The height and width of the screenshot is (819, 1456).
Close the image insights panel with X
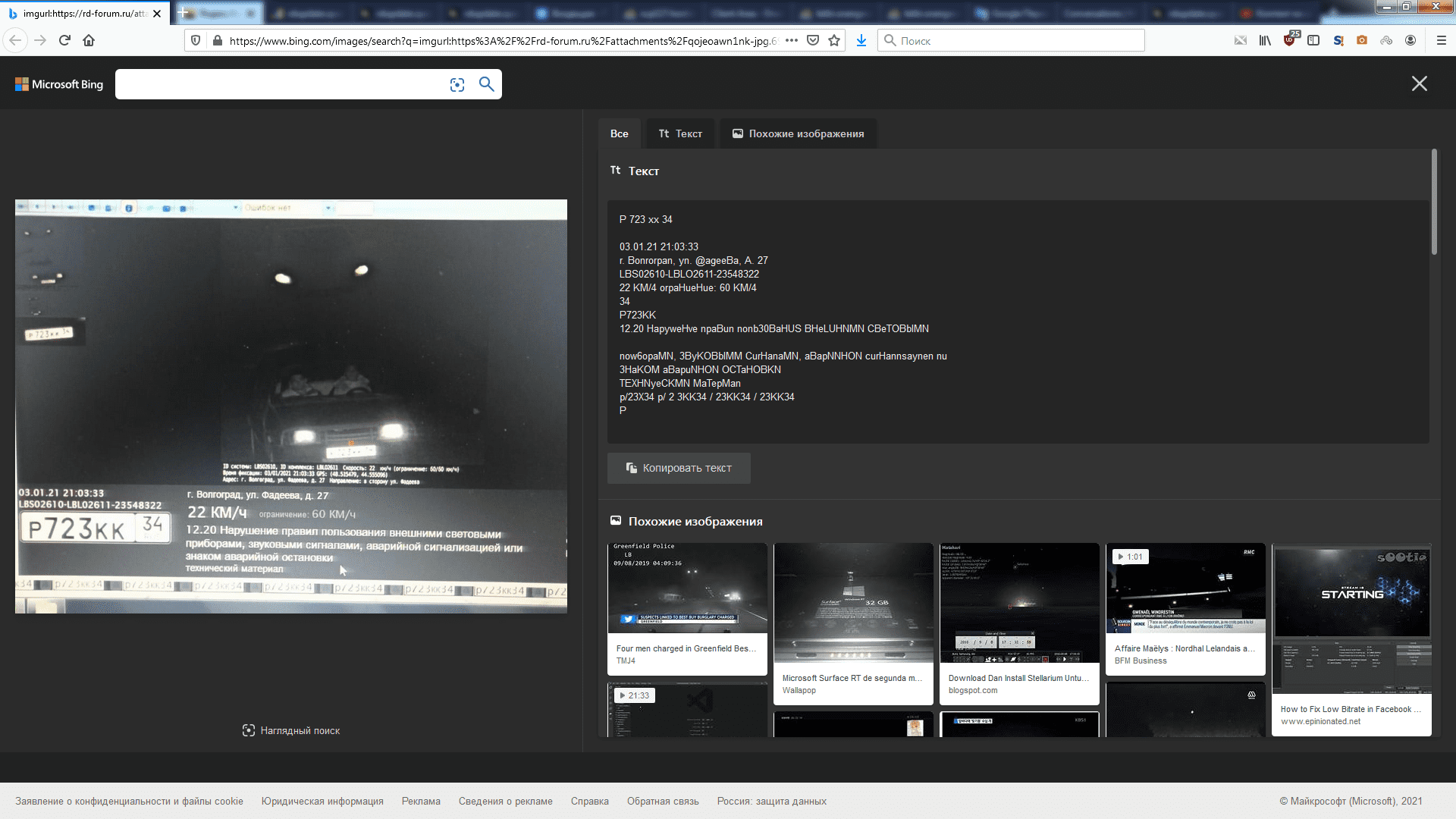pos(1419,83)
